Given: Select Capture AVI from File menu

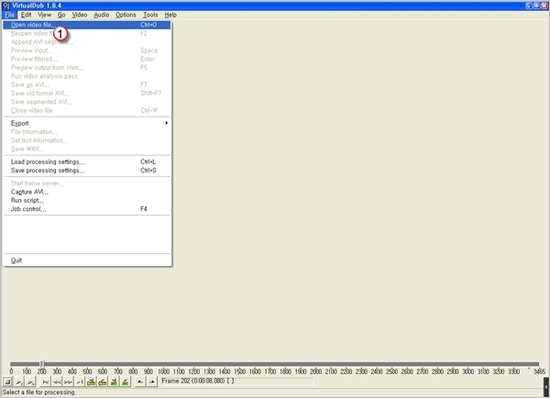Looking at the screenshot, I should [x=87, y=192].
